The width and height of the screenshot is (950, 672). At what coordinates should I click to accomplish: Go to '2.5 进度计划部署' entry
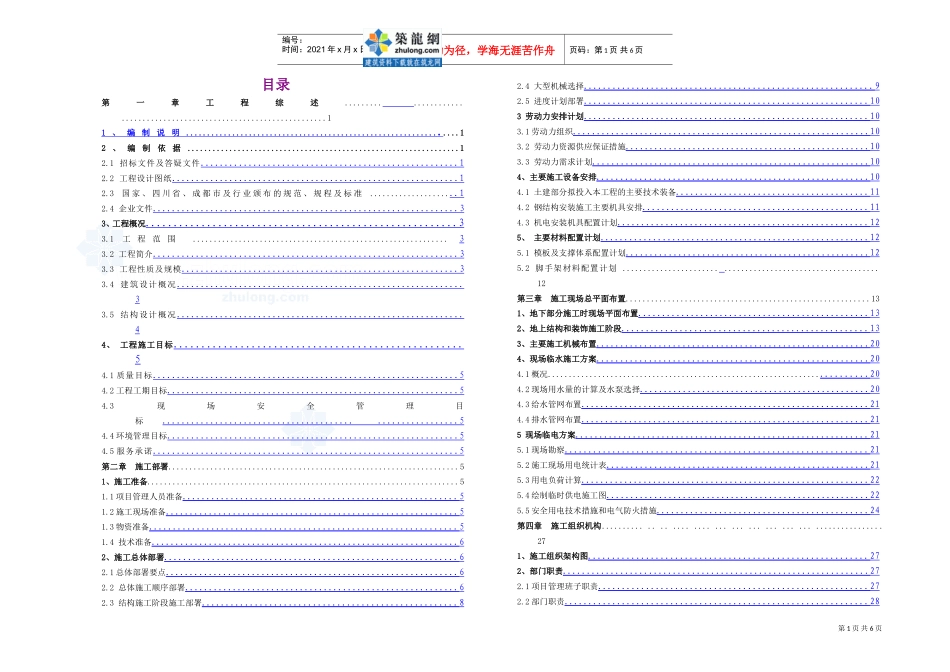(x=698, y=101)
